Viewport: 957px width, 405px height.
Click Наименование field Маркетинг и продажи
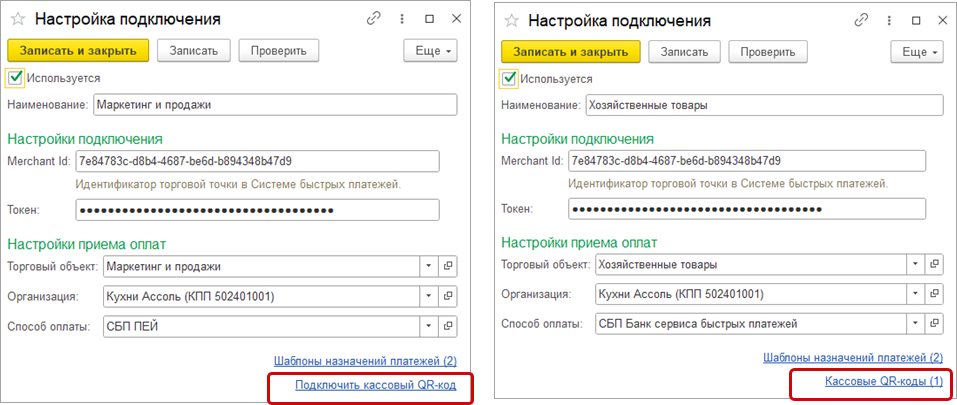click(275, 104)
